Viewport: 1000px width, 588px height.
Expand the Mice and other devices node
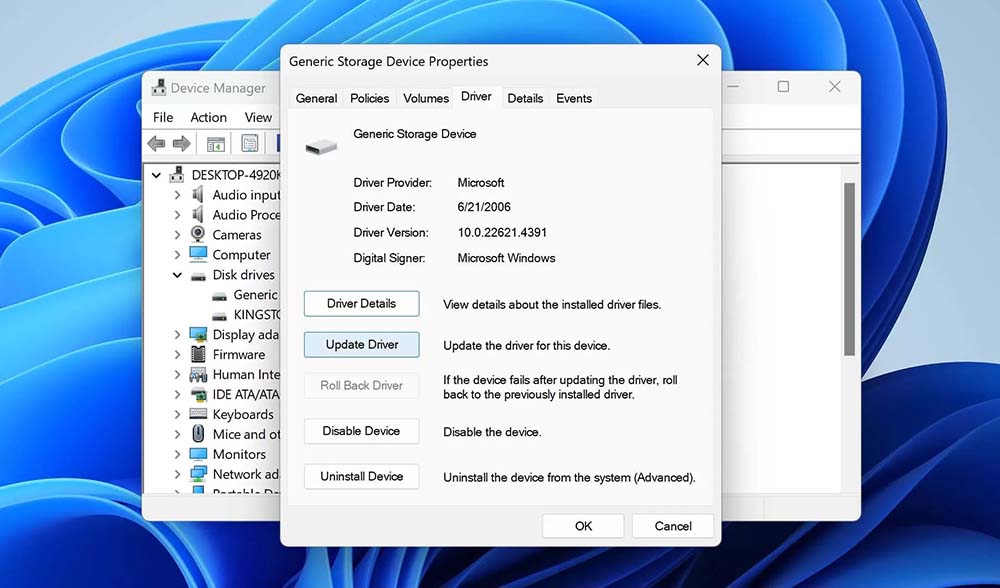point(177,434)
